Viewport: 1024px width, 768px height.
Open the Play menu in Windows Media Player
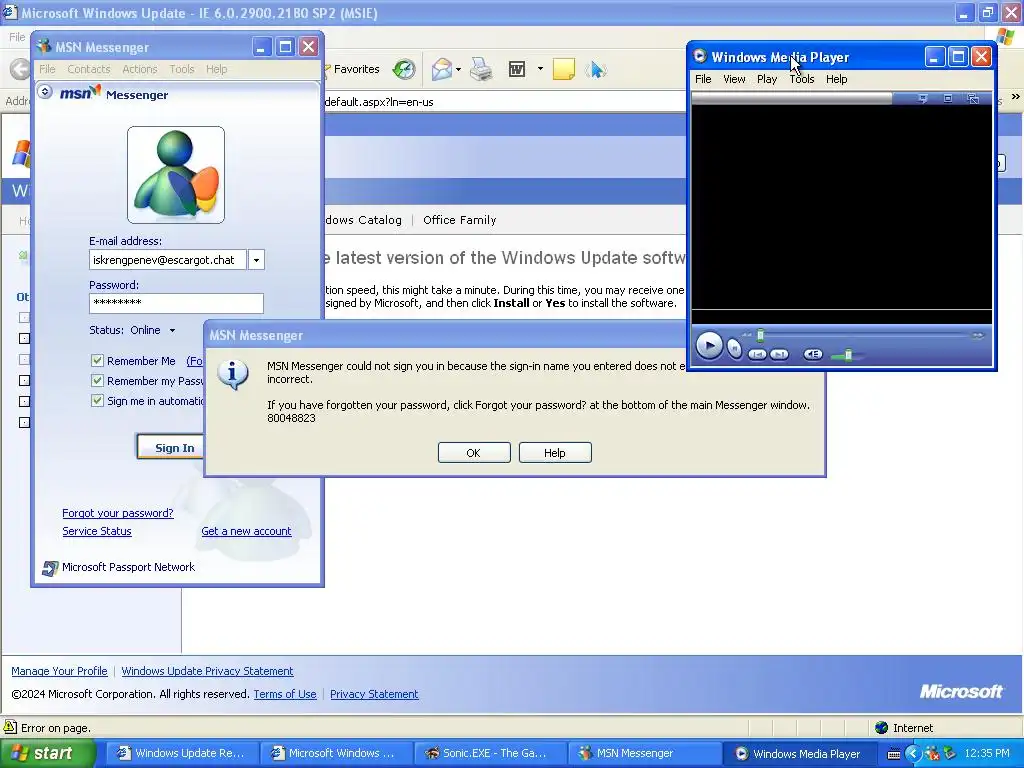point(767,79)
